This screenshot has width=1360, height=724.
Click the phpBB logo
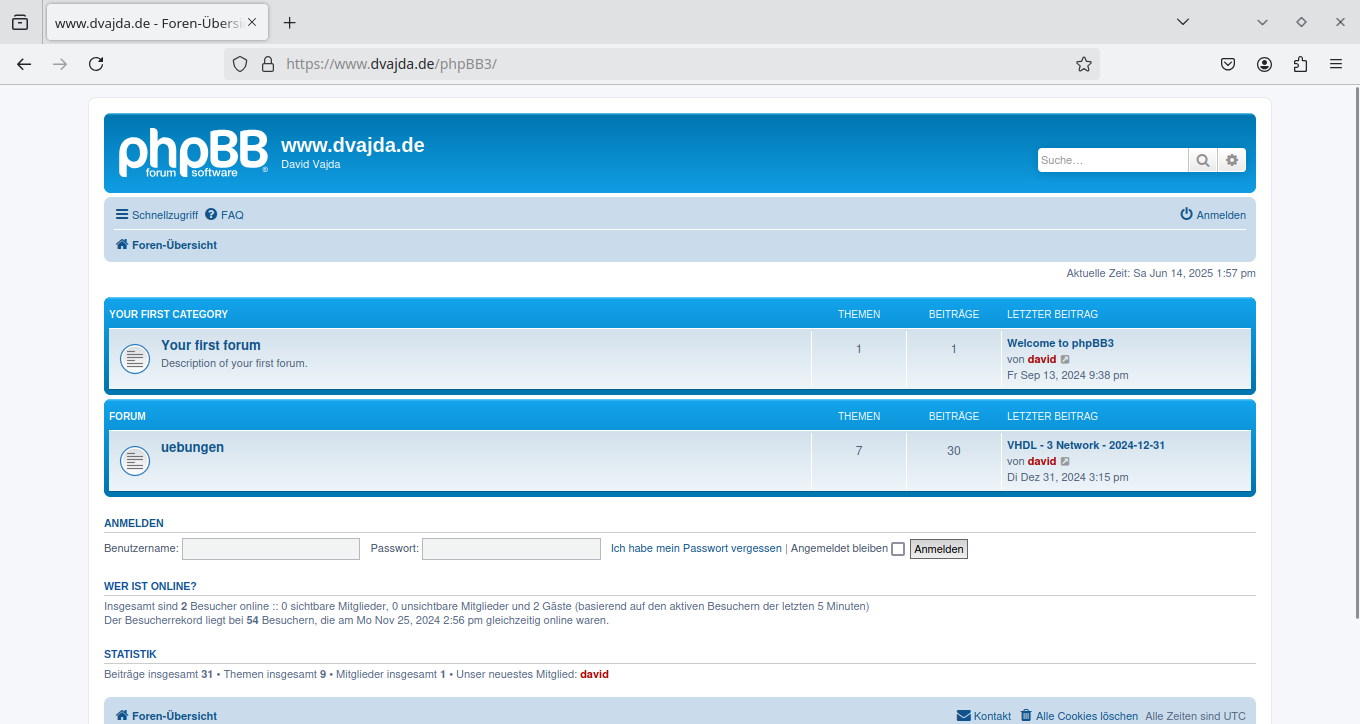[193, 153]
